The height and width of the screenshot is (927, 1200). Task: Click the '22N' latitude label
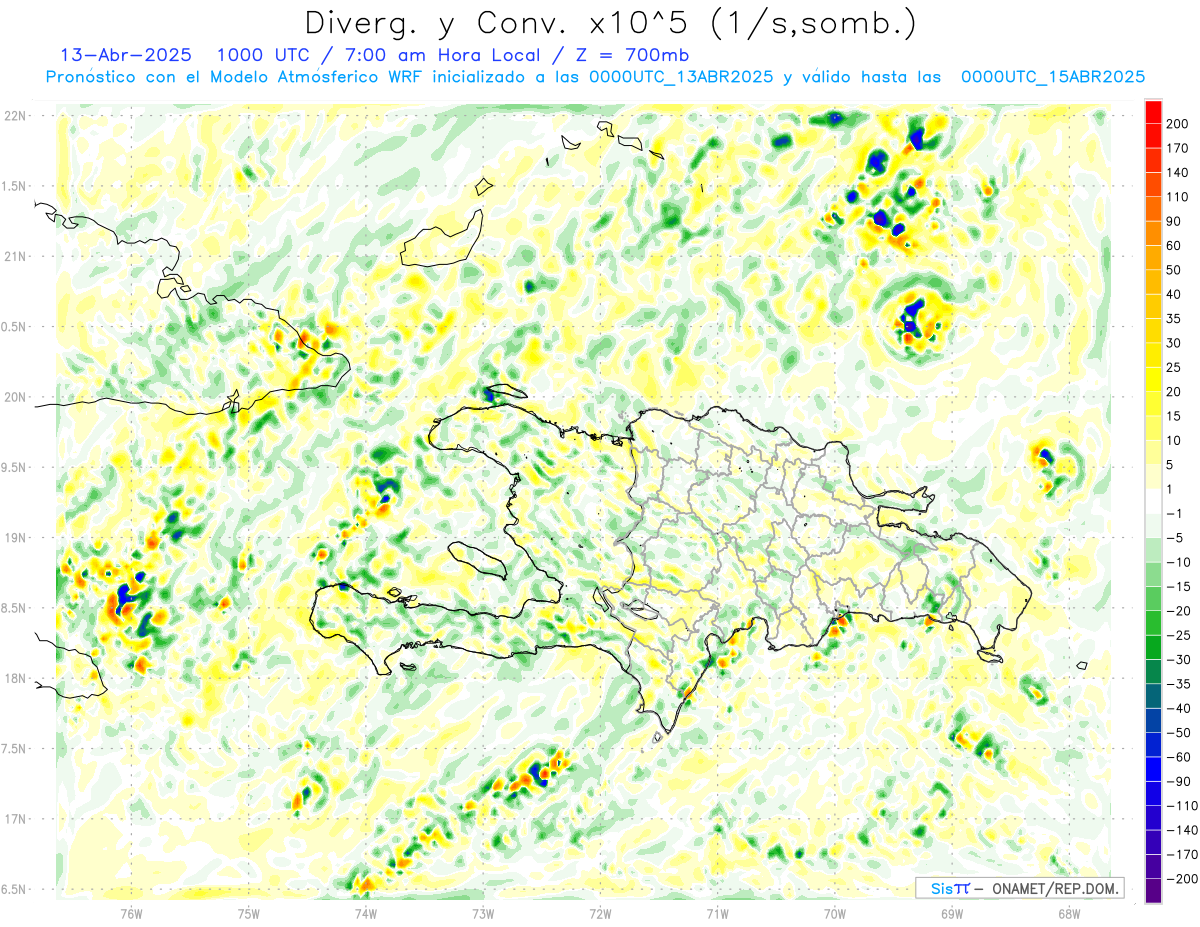click(x=15, y=116)
